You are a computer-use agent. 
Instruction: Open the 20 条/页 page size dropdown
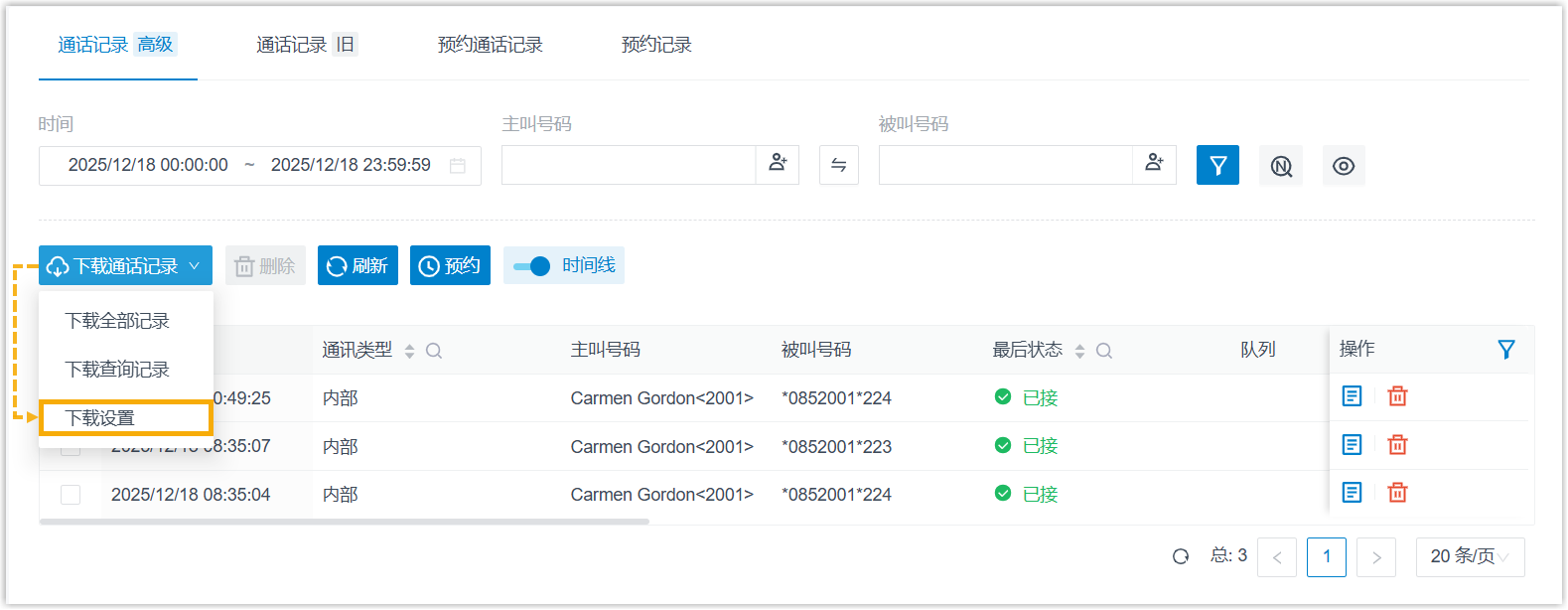click(x=1469, y=556)
